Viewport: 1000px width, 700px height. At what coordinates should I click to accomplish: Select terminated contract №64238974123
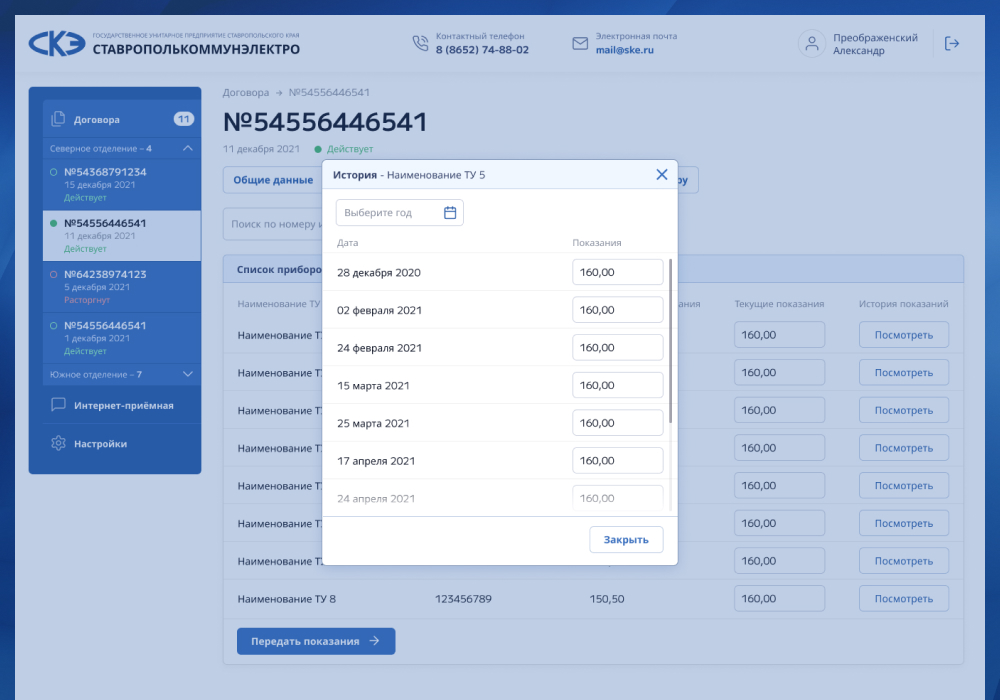122,287
